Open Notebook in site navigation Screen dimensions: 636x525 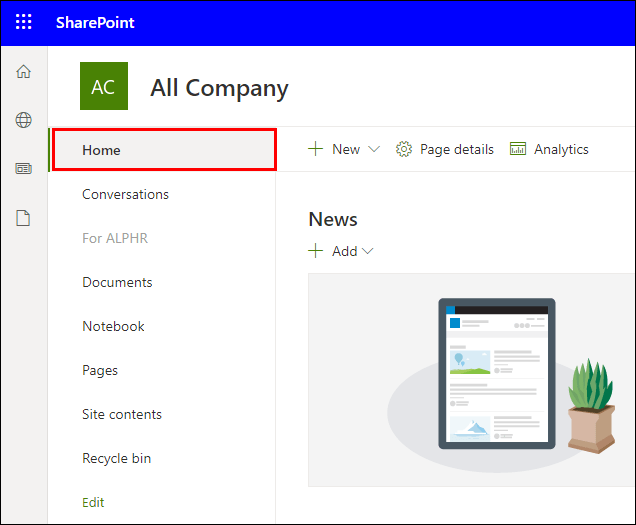tap(113, 326)
